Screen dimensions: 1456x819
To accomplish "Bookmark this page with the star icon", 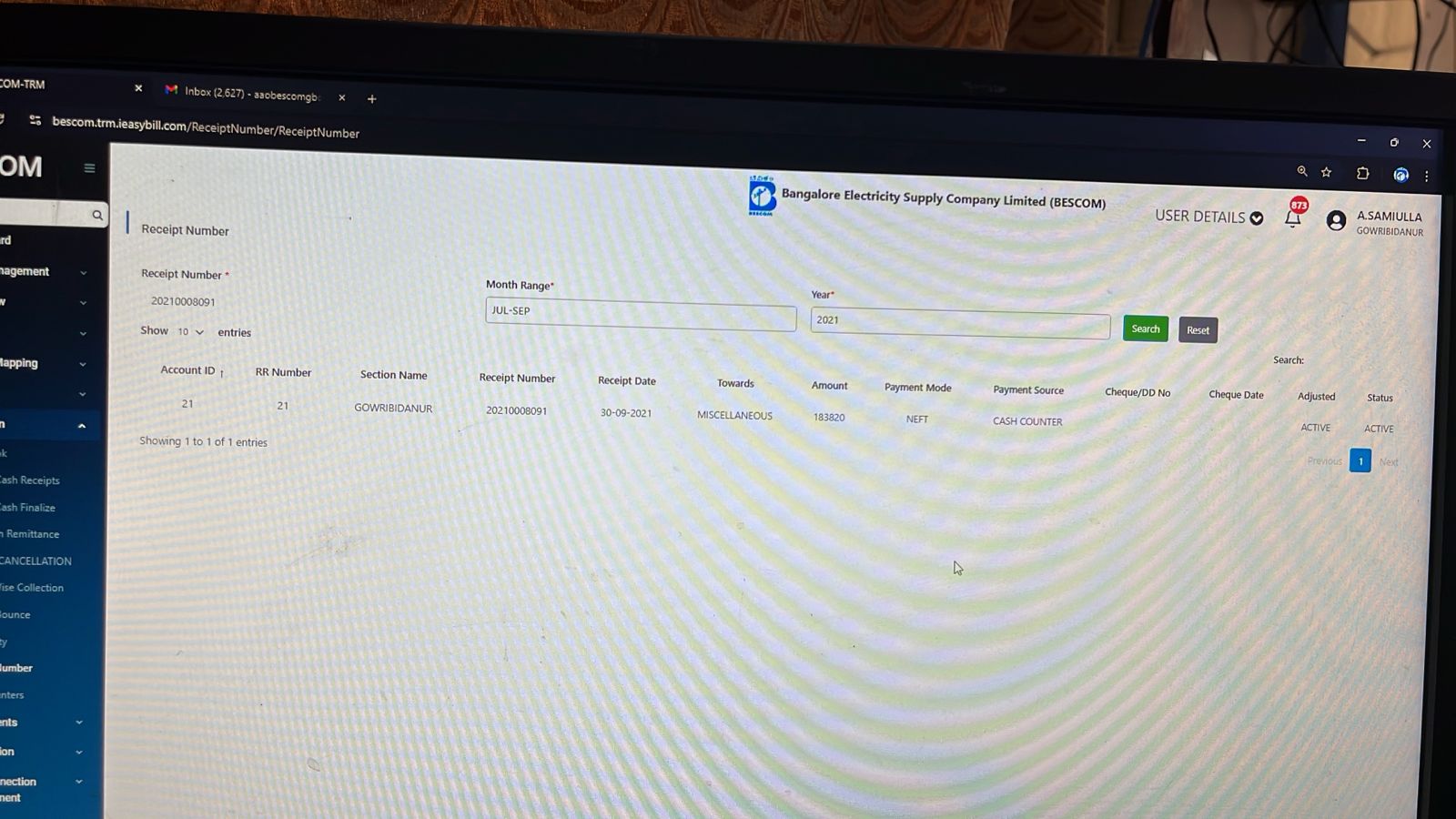I will point(1327,172).
